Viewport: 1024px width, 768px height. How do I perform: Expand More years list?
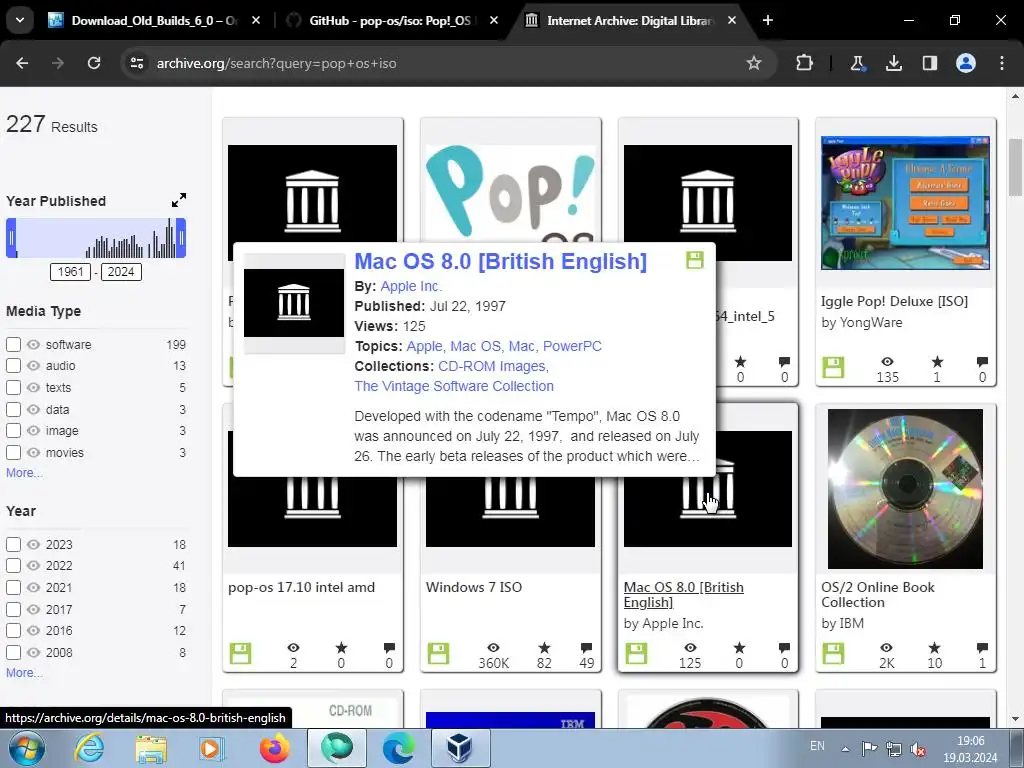coord(24,673)
